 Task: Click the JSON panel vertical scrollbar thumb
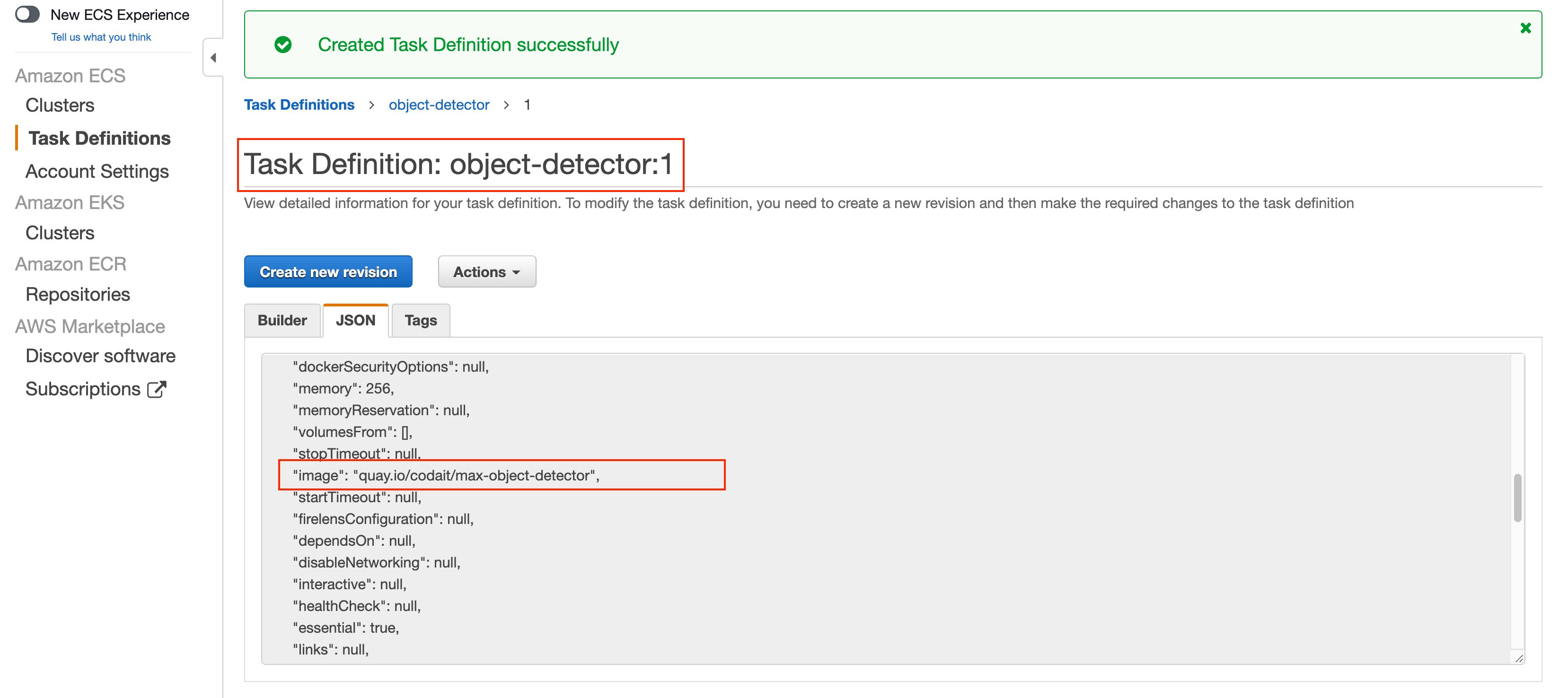1517,498
